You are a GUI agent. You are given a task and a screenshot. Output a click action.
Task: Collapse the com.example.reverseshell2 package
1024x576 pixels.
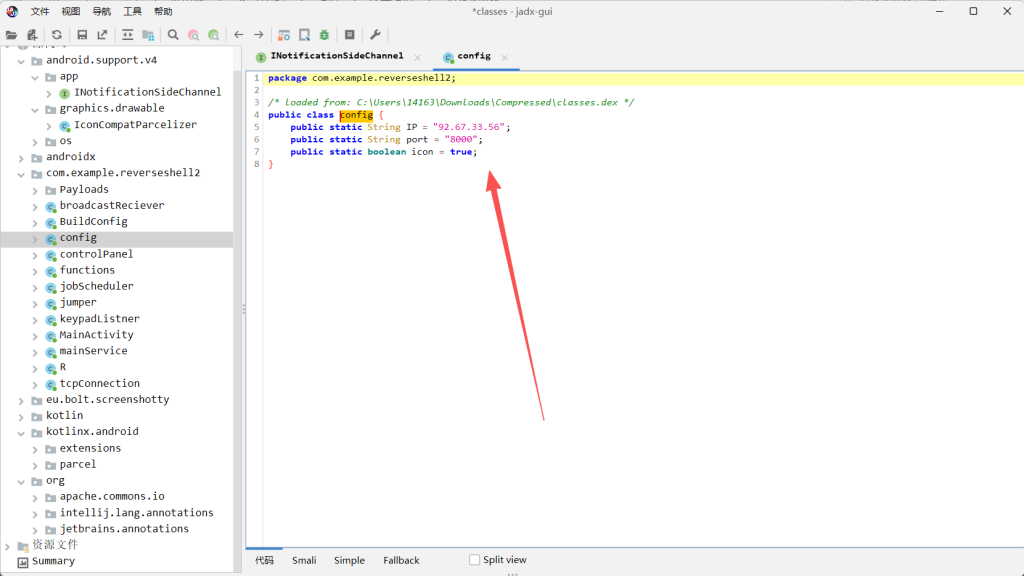pyautogui.click(x=23, y=173)
